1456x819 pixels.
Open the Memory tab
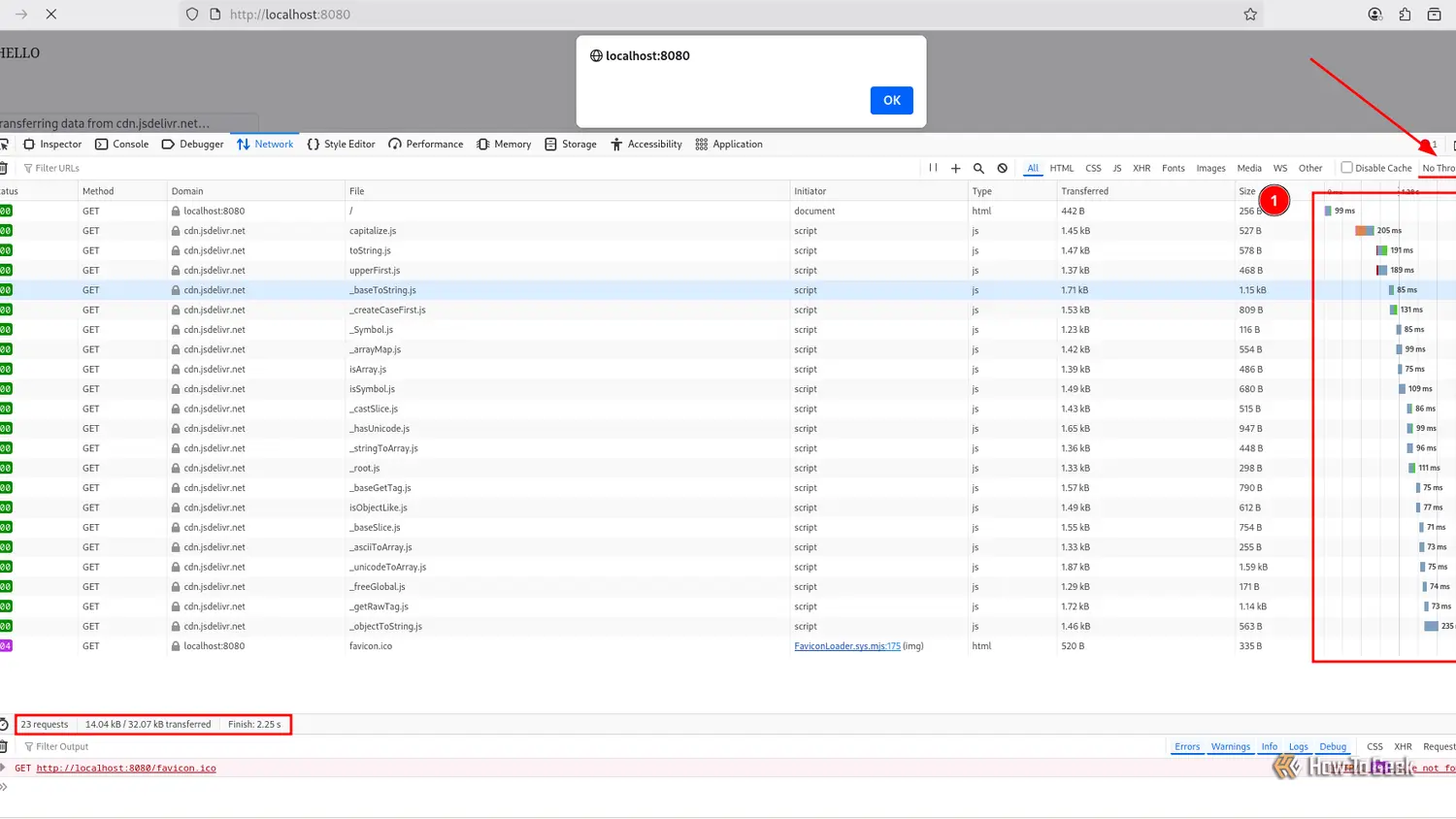click(x=504, y=145)
